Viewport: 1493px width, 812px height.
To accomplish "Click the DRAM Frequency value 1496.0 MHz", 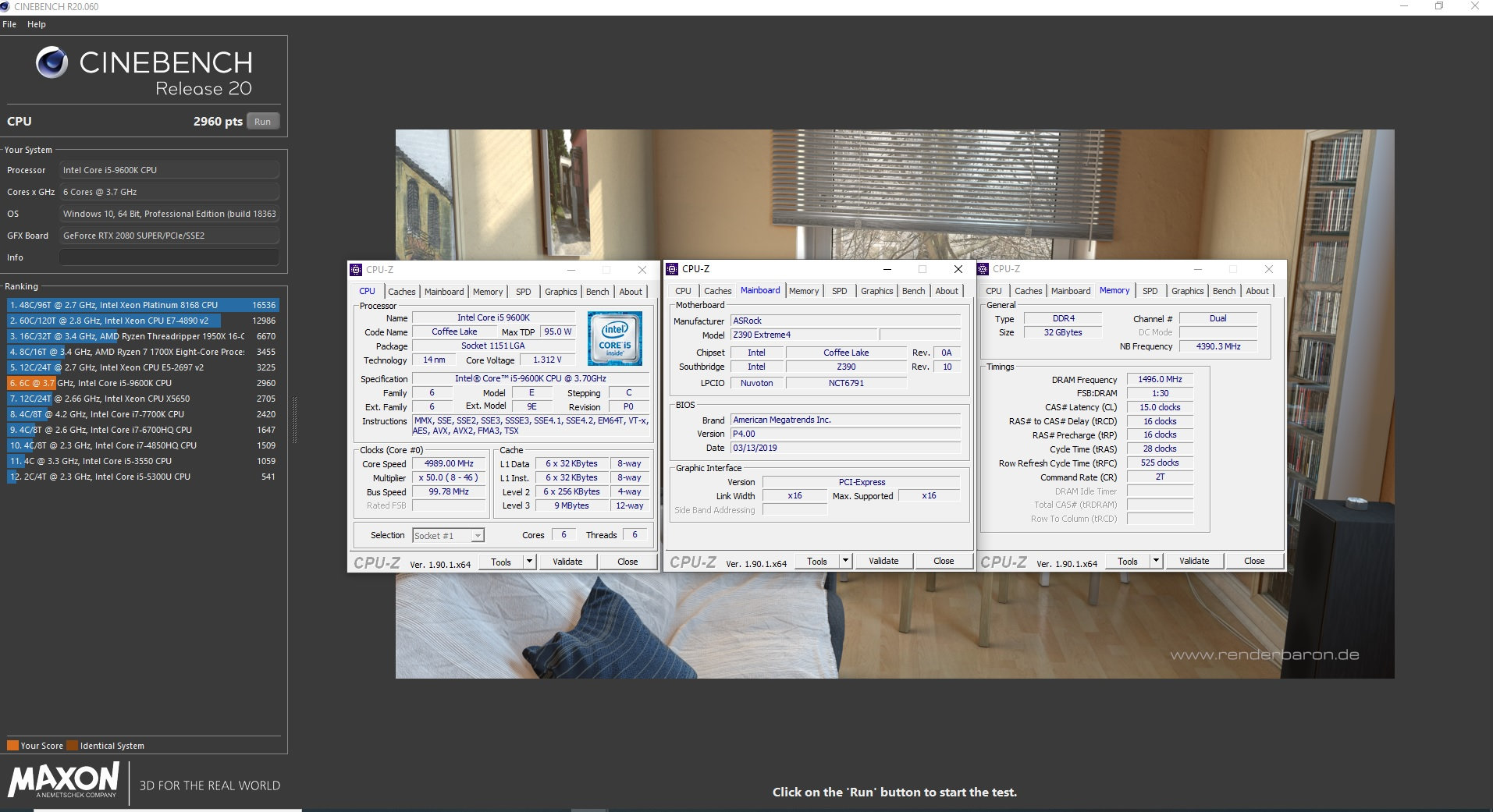I will pyautogui.click(x=1160, y=379).
